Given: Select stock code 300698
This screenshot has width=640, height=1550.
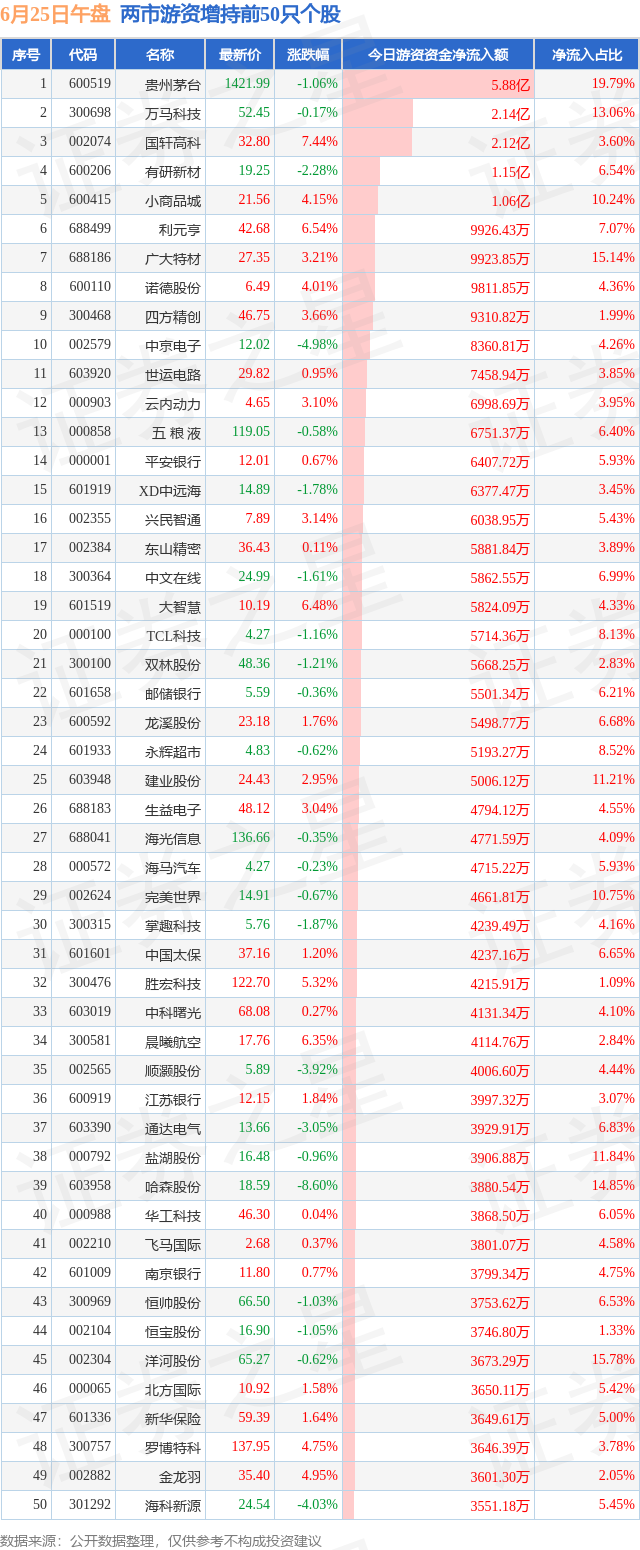Looking at the screenshot, I should (x=90, y=113).
